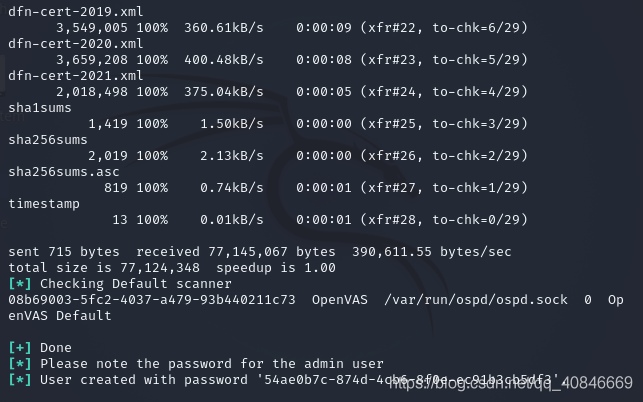Click the sha256sums filename text
643x402 pixels.
tap(48, 139)
